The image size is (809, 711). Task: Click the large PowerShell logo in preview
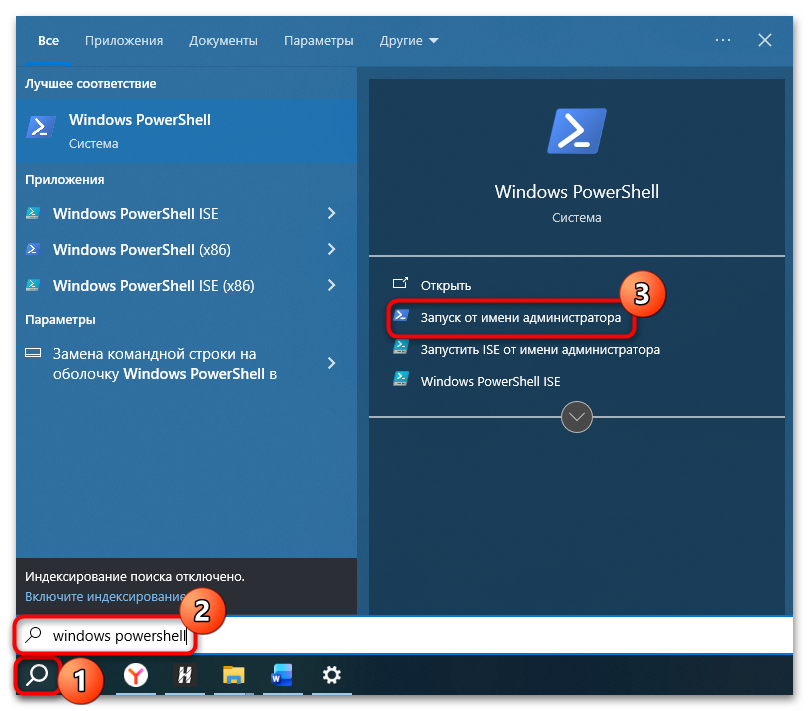(x=577, y=131)
